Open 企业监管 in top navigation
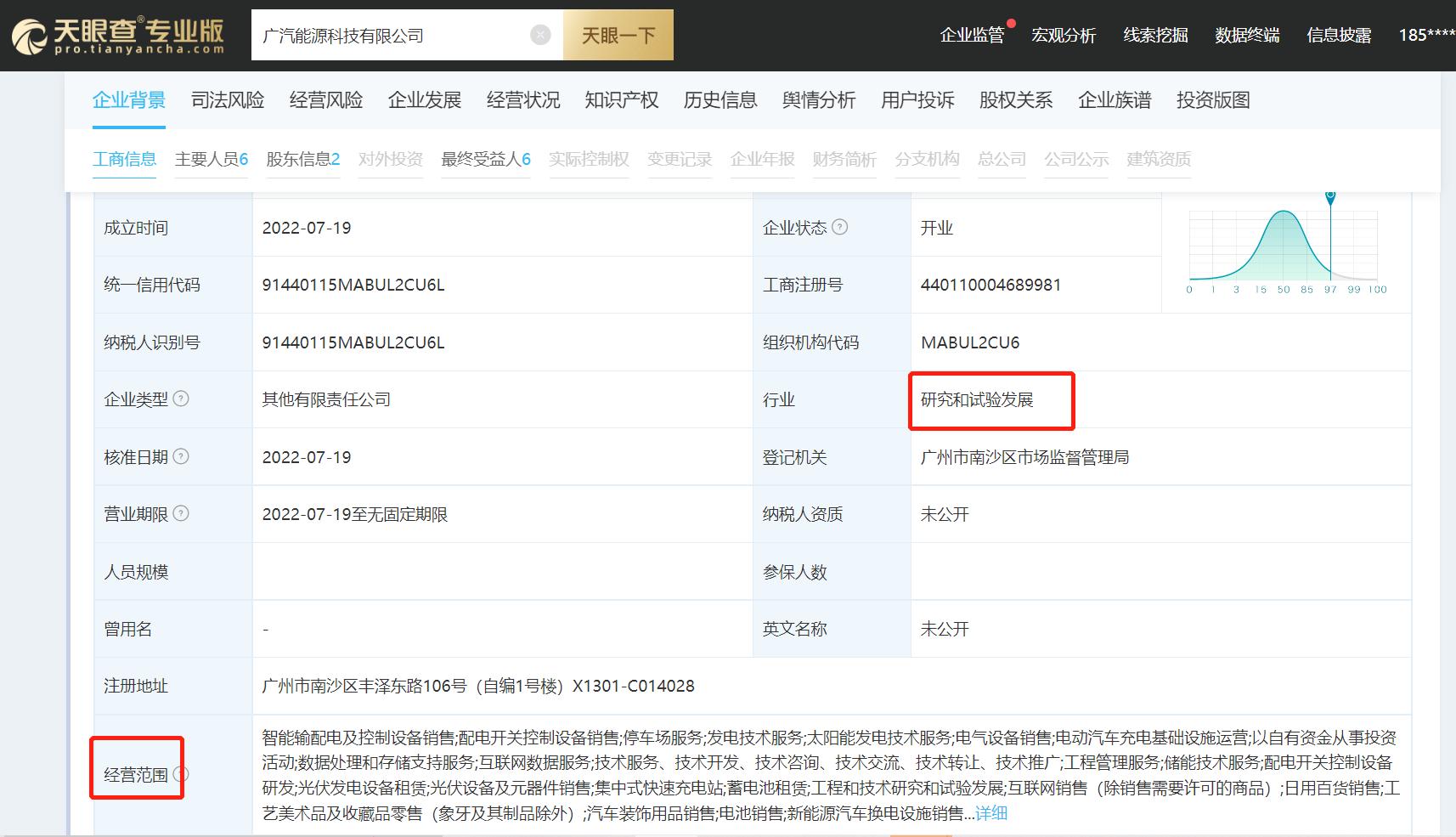 click(972, 35)
